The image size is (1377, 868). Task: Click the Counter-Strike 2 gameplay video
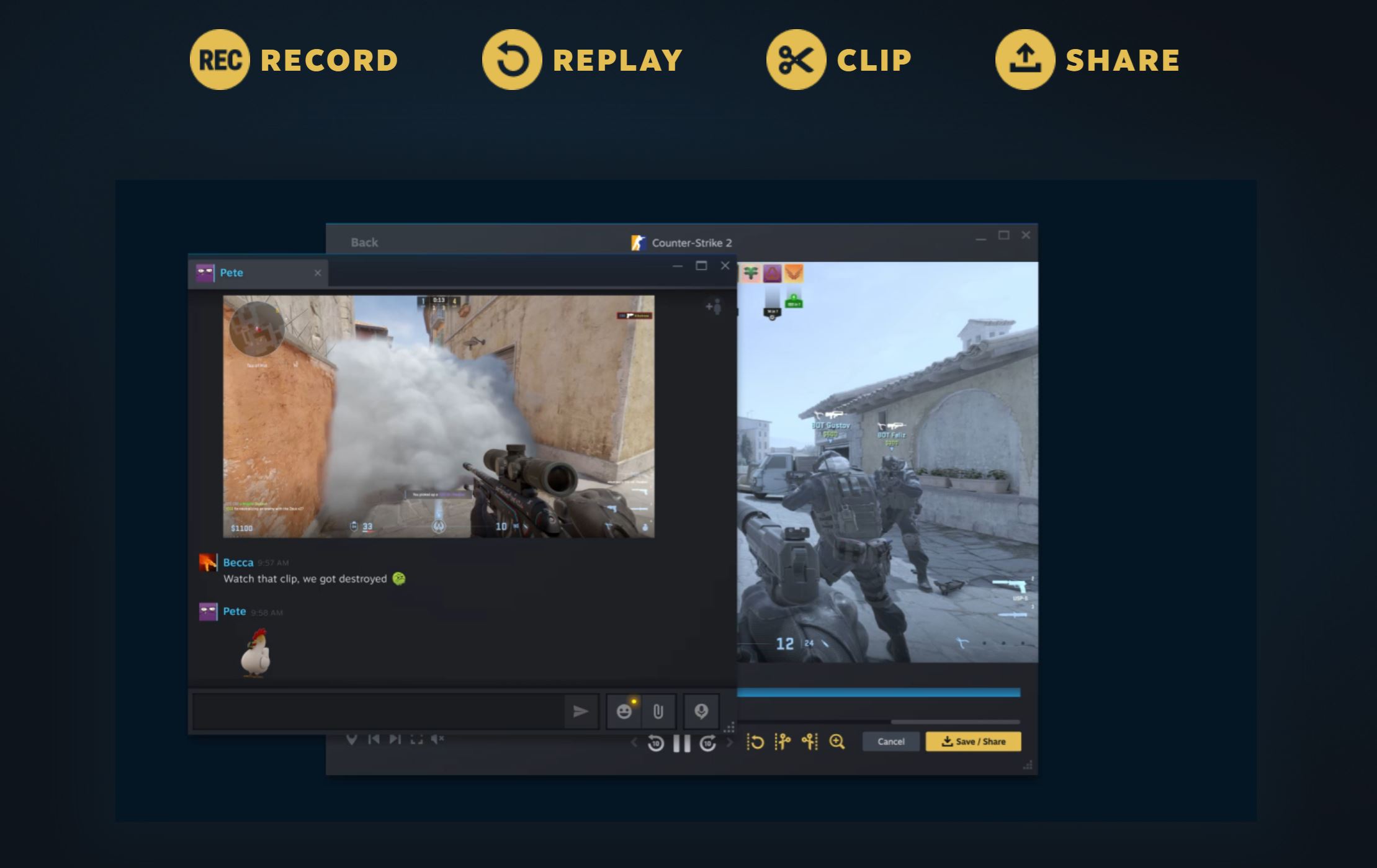click(x=887, y=462)
